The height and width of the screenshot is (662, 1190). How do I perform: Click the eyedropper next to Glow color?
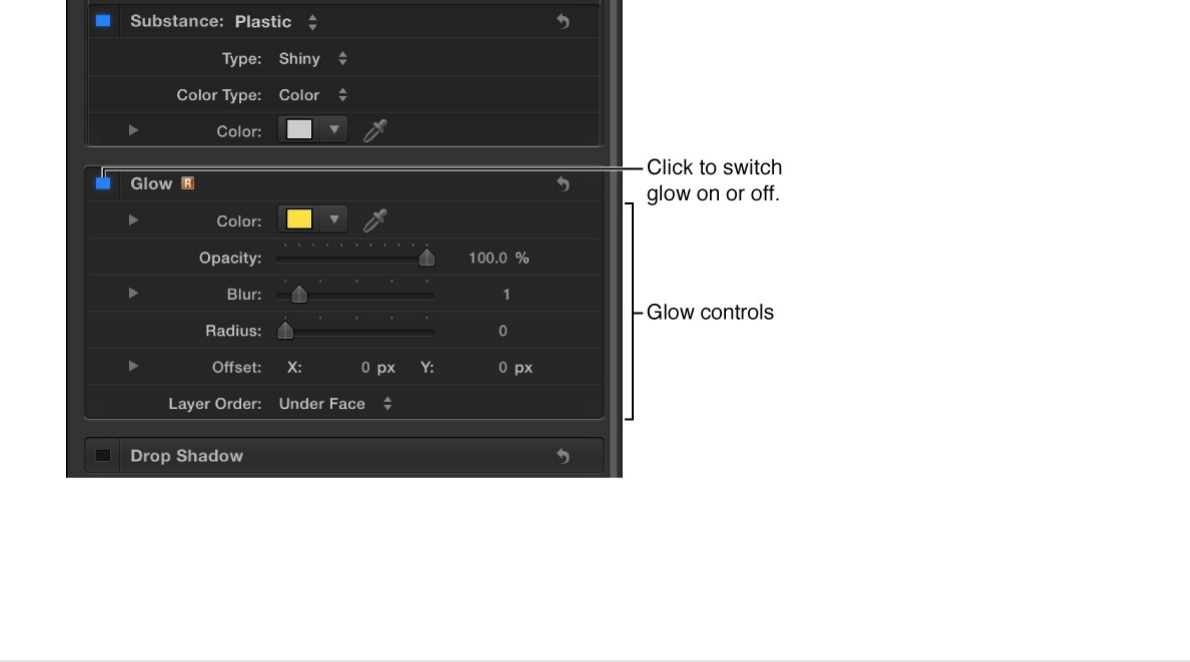pos(374,220)
